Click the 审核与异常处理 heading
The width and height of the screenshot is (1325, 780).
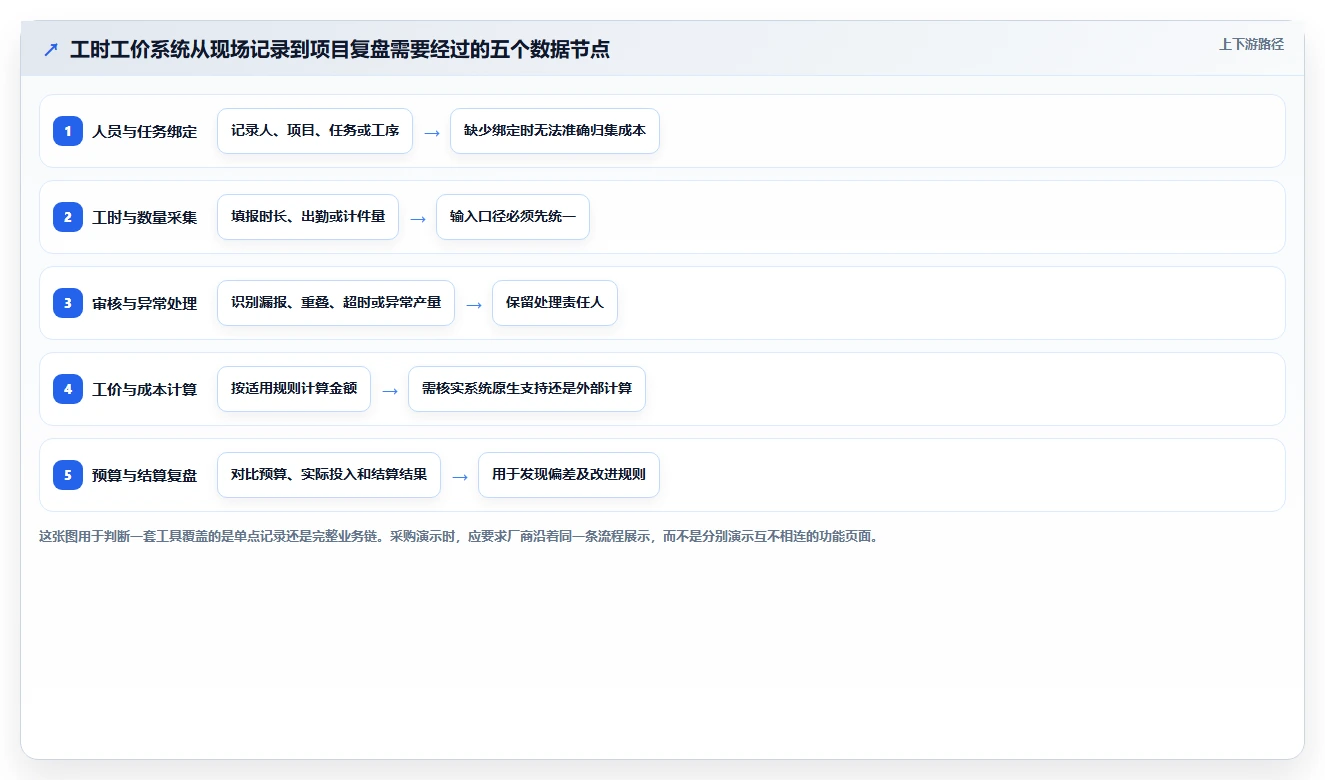click(x=145, y=303)
